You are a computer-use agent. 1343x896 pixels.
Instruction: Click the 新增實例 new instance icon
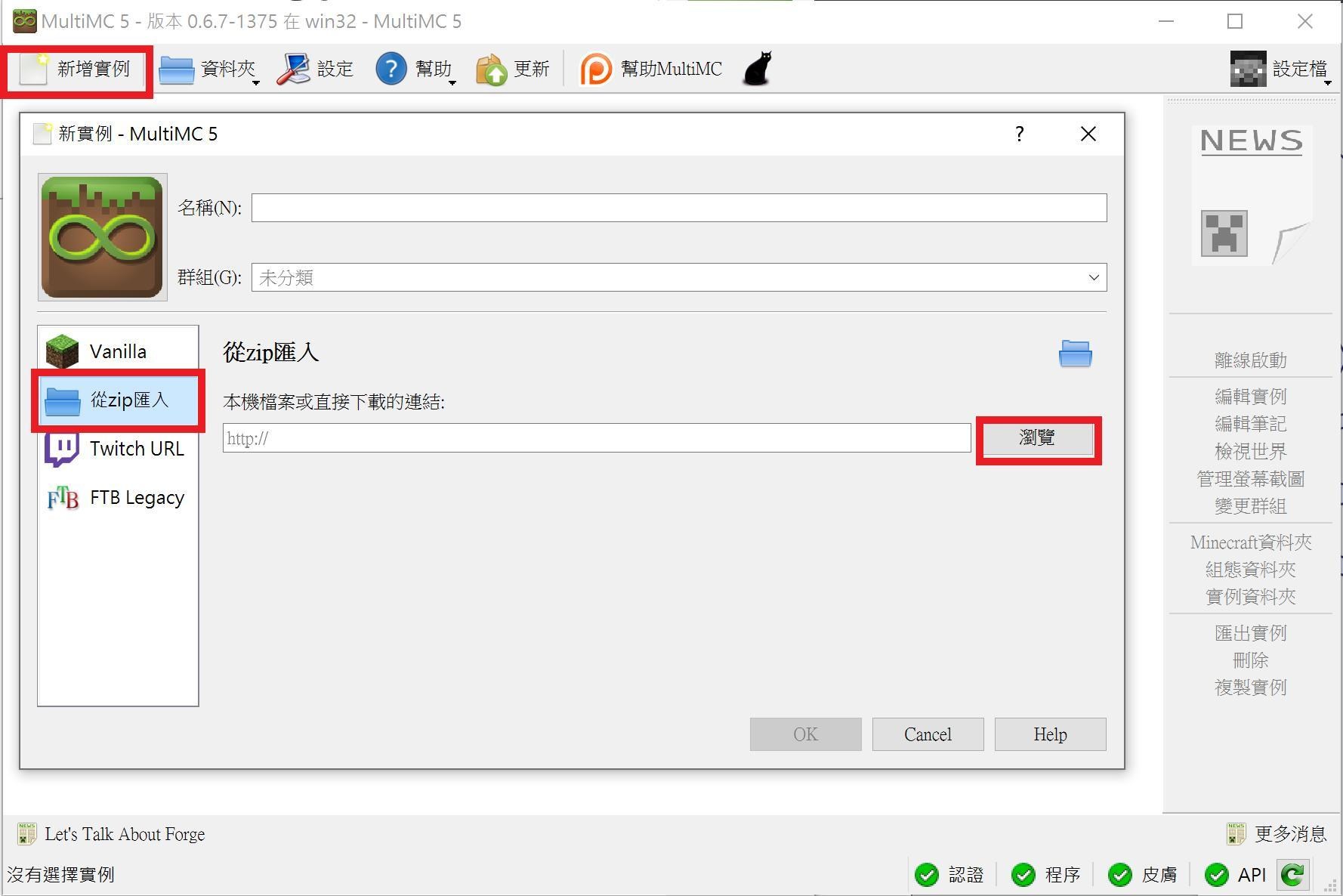pyautogui.click(x=32, y=69)
